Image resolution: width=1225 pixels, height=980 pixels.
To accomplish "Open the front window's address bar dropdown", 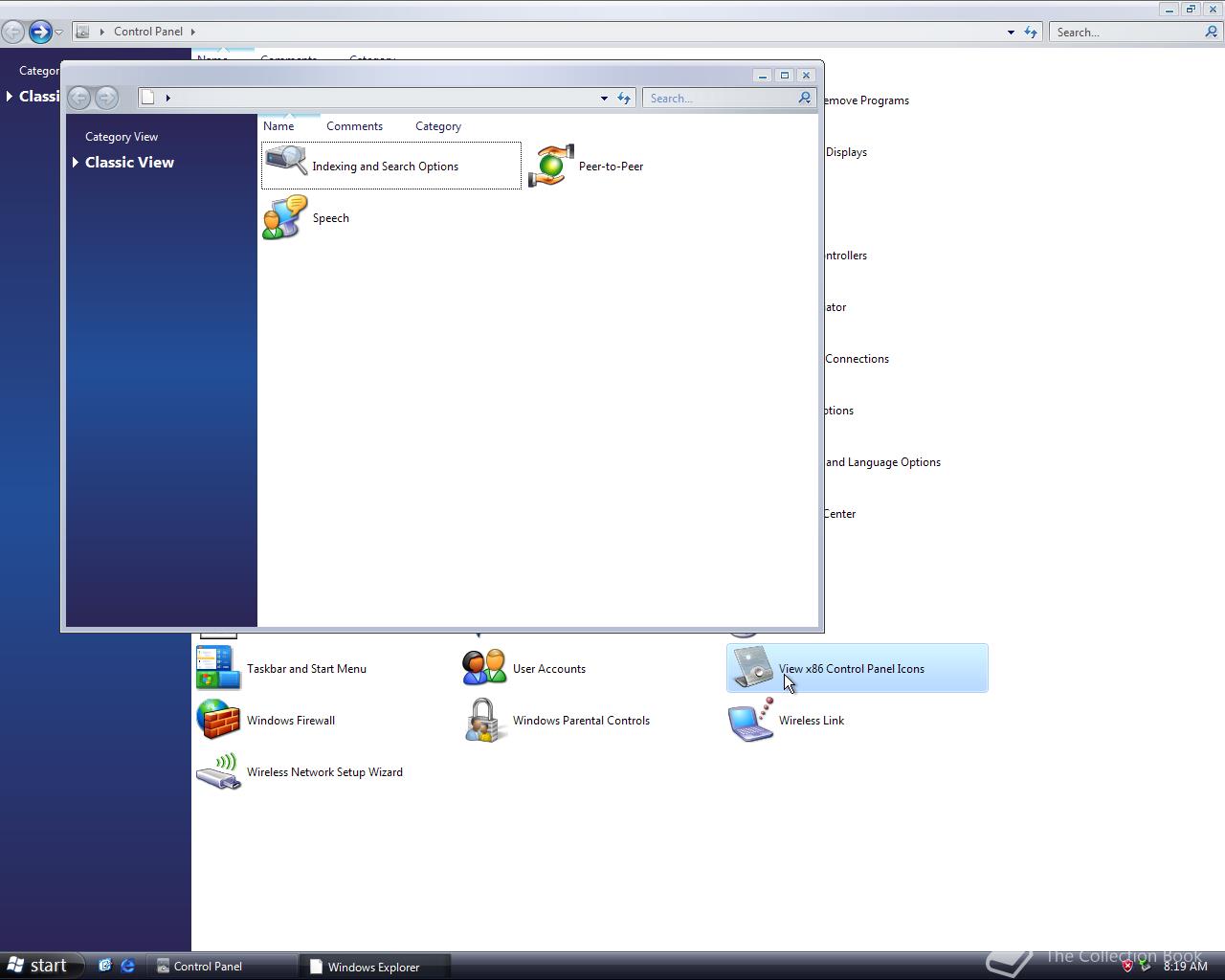I will pyautogui.click(x=604, y=98).
